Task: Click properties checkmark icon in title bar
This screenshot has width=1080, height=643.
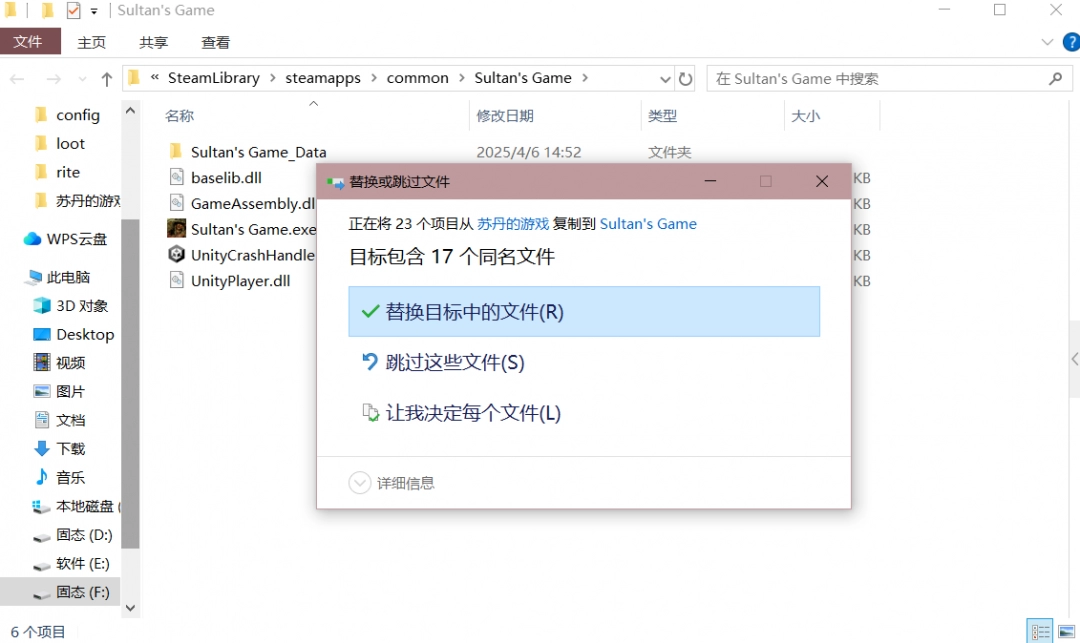Action: [73, 11]
